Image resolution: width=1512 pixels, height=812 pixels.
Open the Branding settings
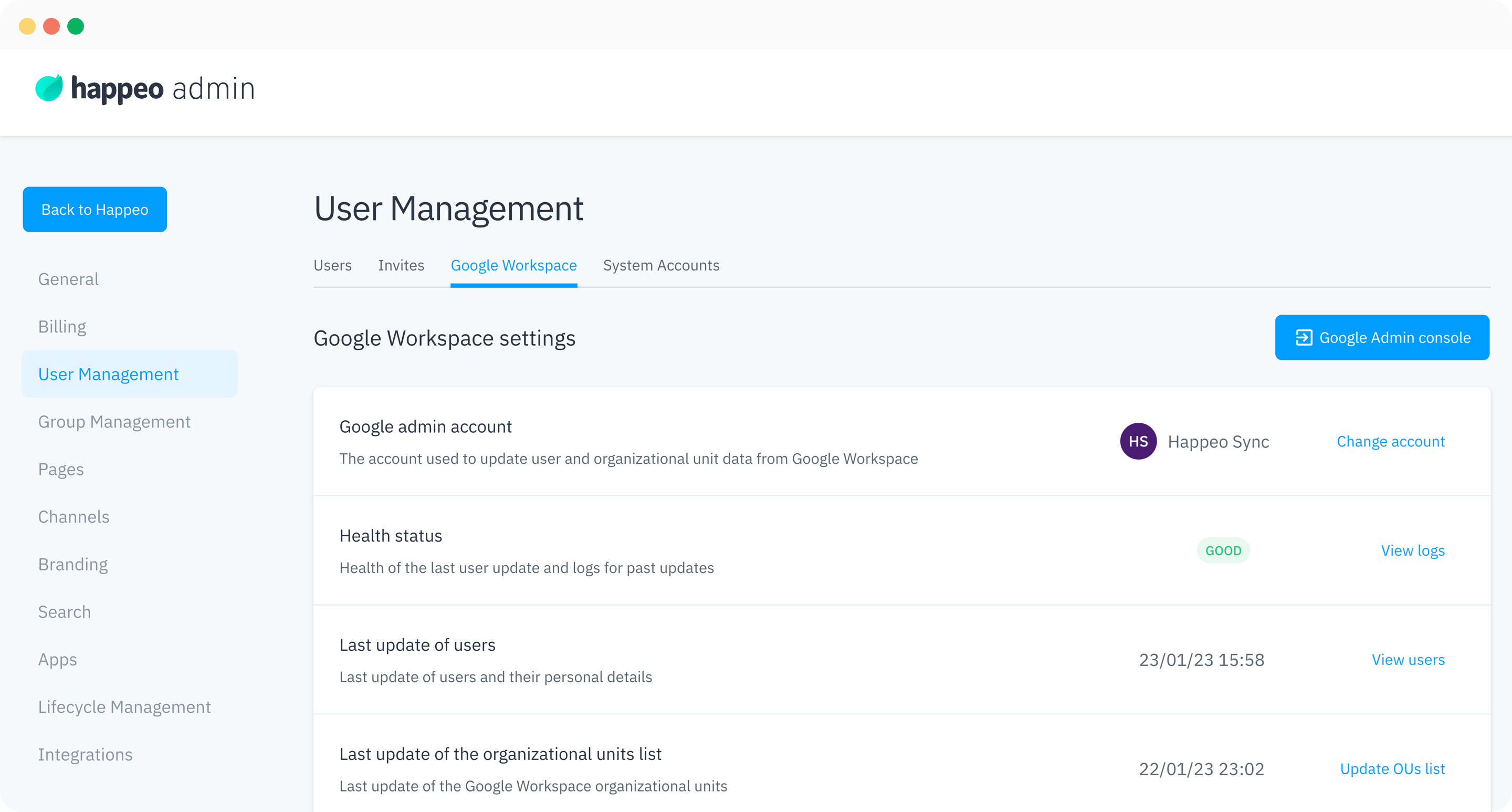(x=73, y=564)
